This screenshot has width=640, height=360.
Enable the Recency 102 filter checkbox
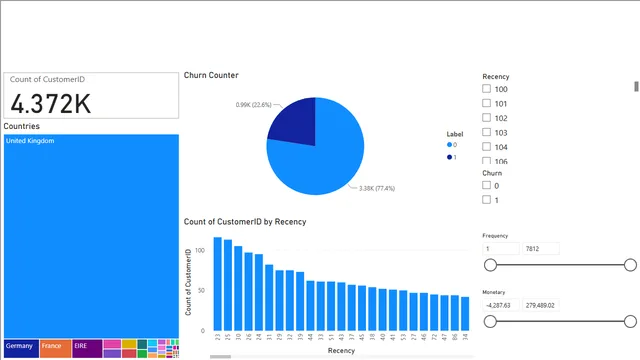[486, 118]
